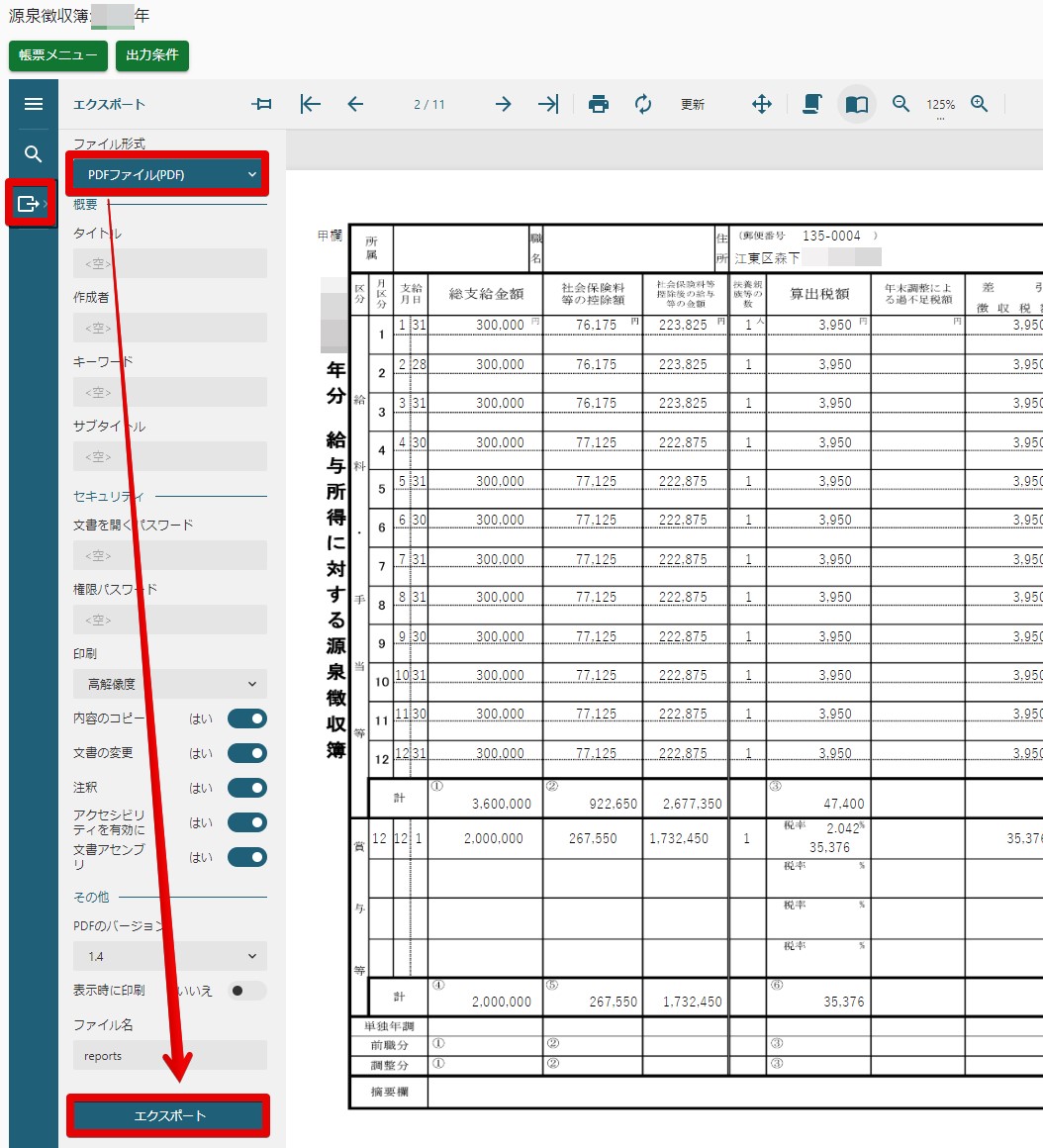The width and height of the screenshot is (1043, 1148).
Task: Pin the export panel
Action: [261, 104]
